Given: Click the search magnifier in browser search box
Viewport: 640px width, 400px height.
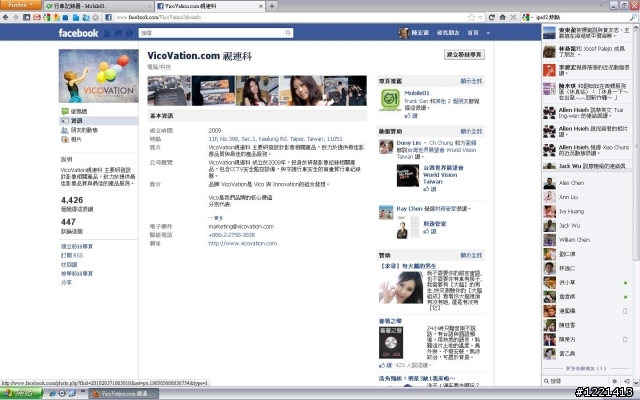Looking at the screenshot, I should tap(633, 17).
